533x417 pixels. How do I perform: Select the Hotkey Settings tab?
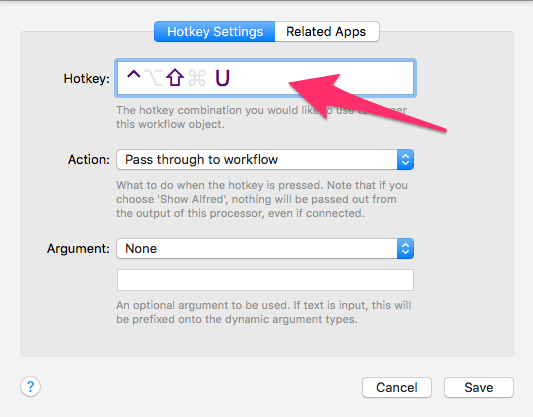[x=214, y=32]
